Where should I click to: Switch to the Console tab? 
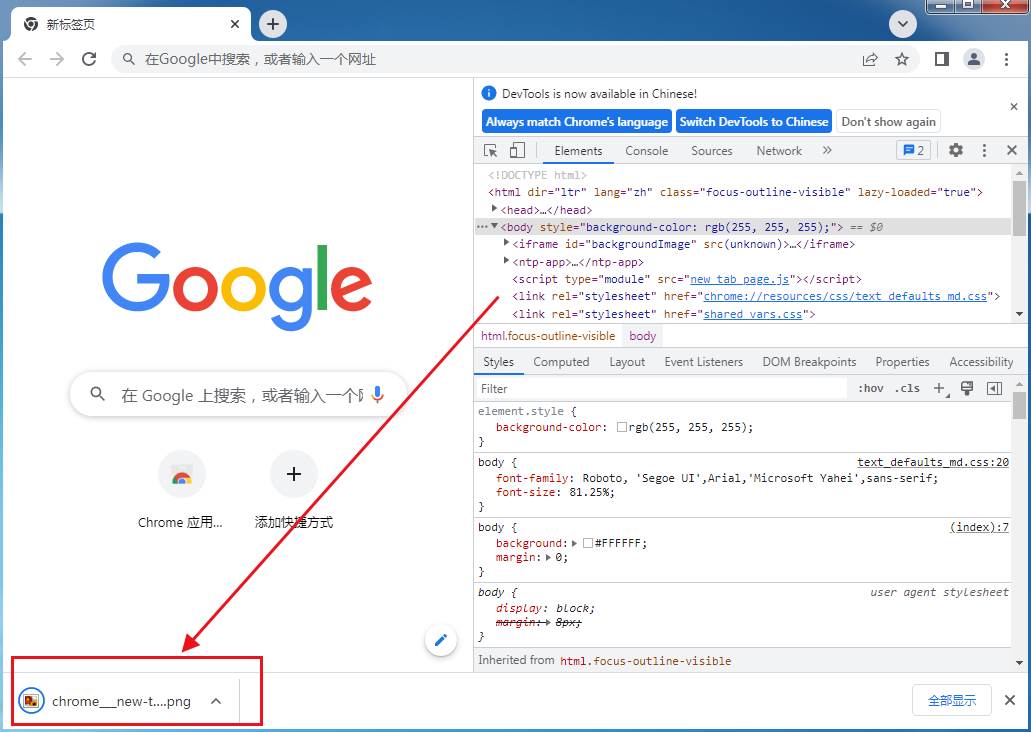click(646, 151)
